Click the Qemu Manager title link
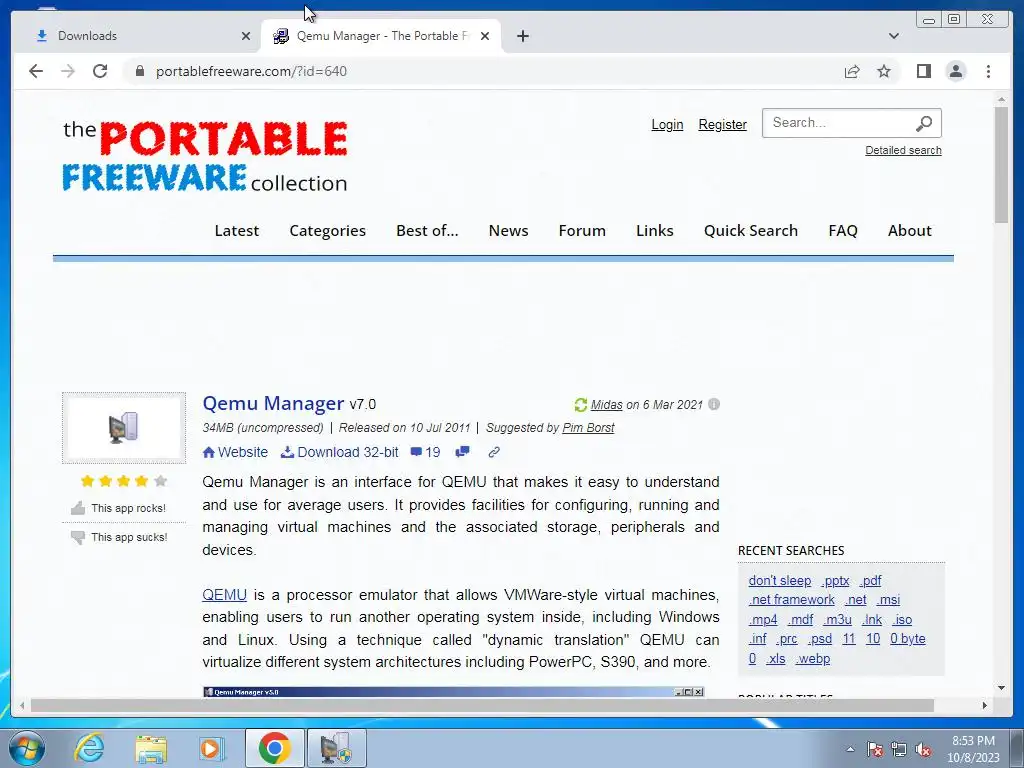 273,404
